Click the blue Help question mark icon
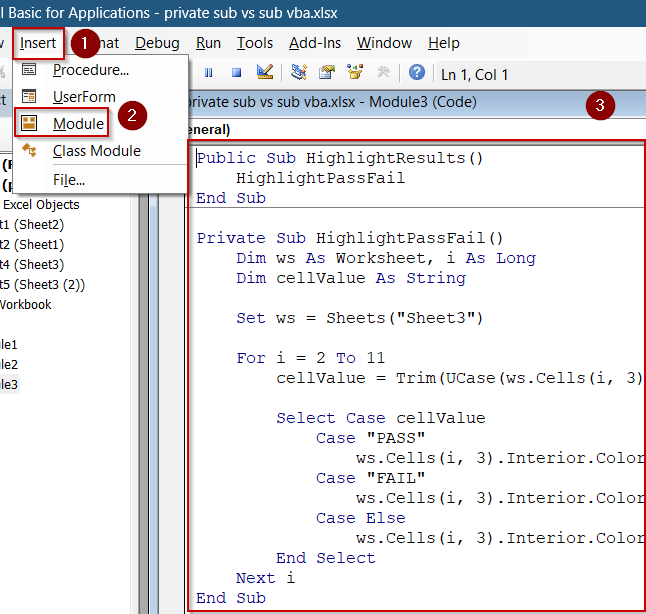The image size is (646, 614). [x=417, y=73]
